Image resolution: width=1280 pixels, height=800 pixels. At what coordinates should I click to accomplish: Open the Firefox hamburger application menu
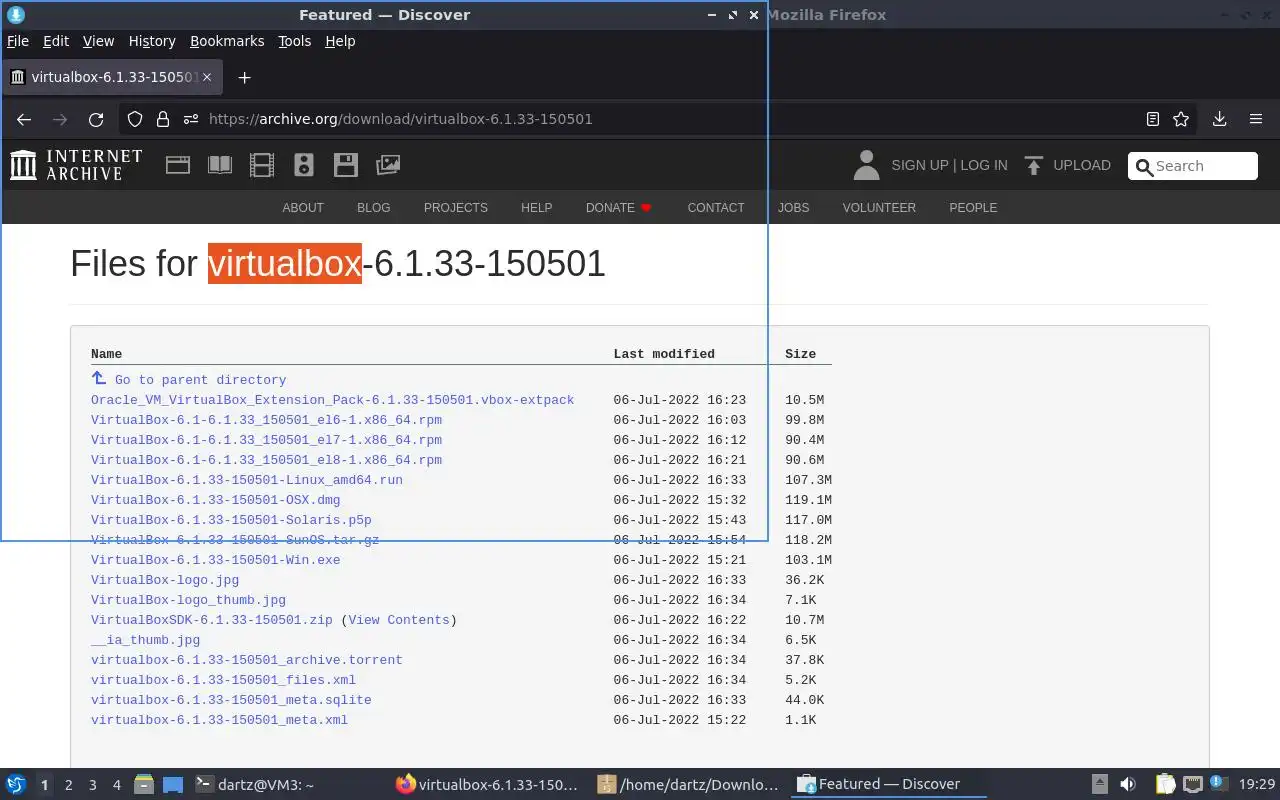(x=1256, y=119)
